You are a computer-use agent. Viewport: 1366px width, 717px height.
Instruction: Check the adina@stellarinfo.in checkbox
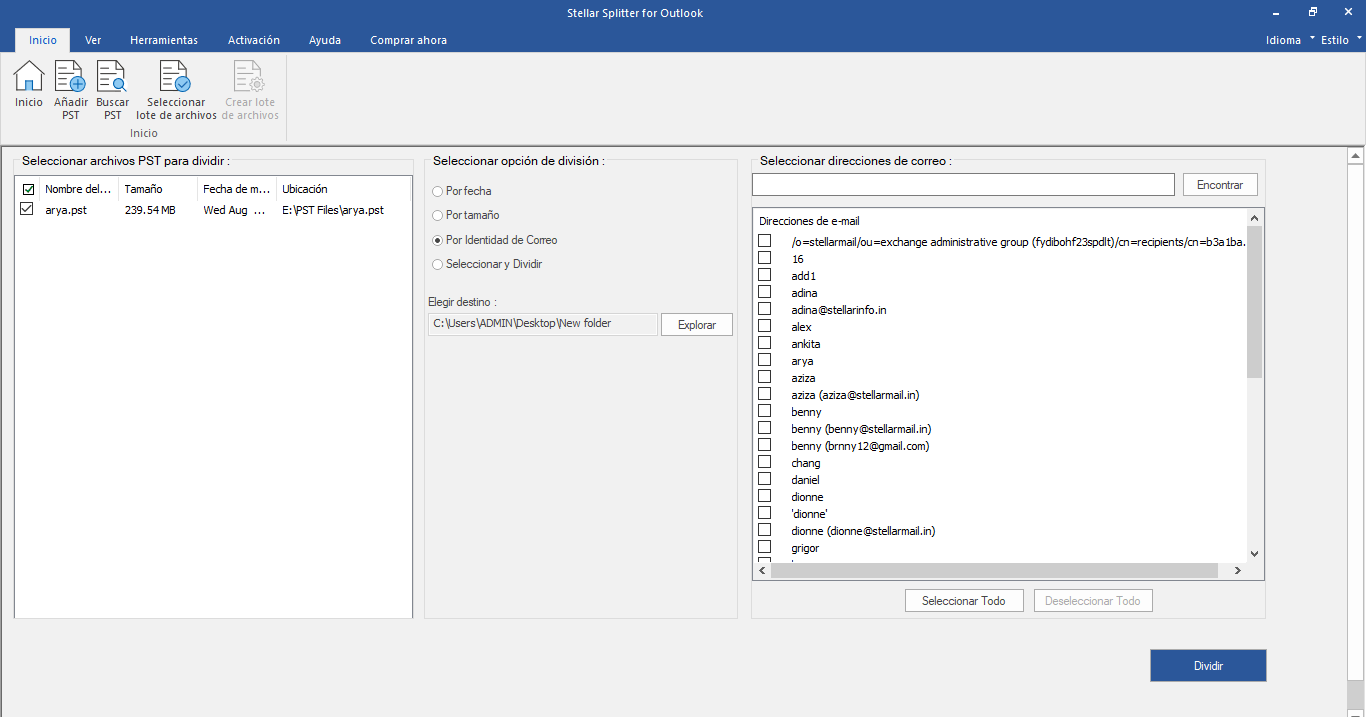(x=765, y=309)
